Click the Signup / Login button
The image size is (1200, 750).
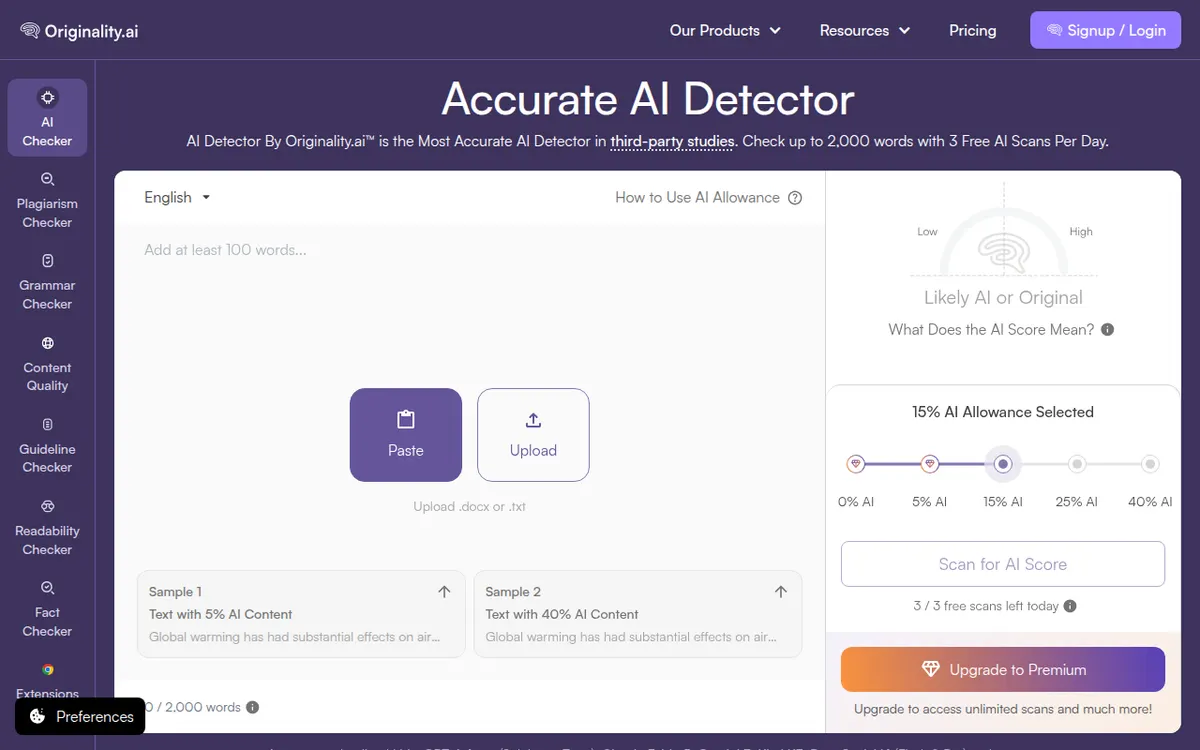1106,30
